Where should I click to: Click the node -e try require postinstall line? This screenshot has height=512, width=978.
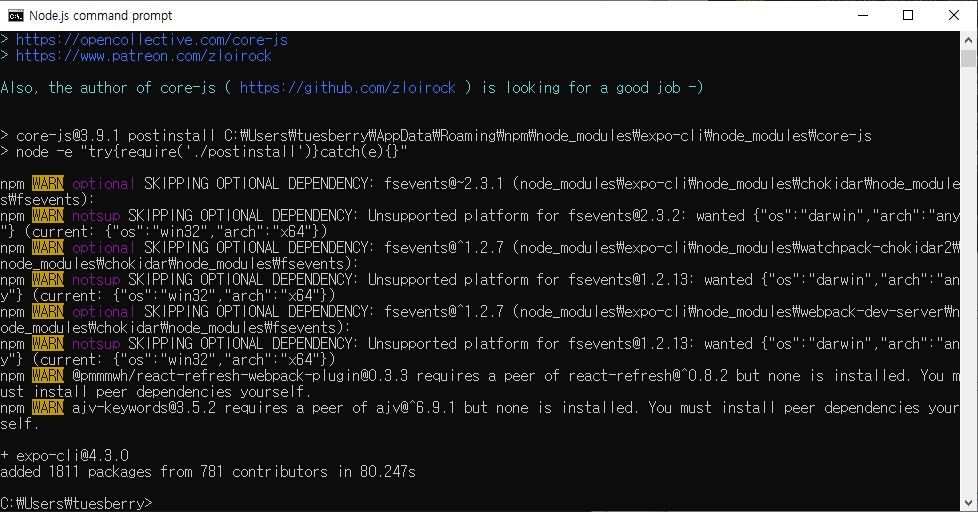coord(203,152)
